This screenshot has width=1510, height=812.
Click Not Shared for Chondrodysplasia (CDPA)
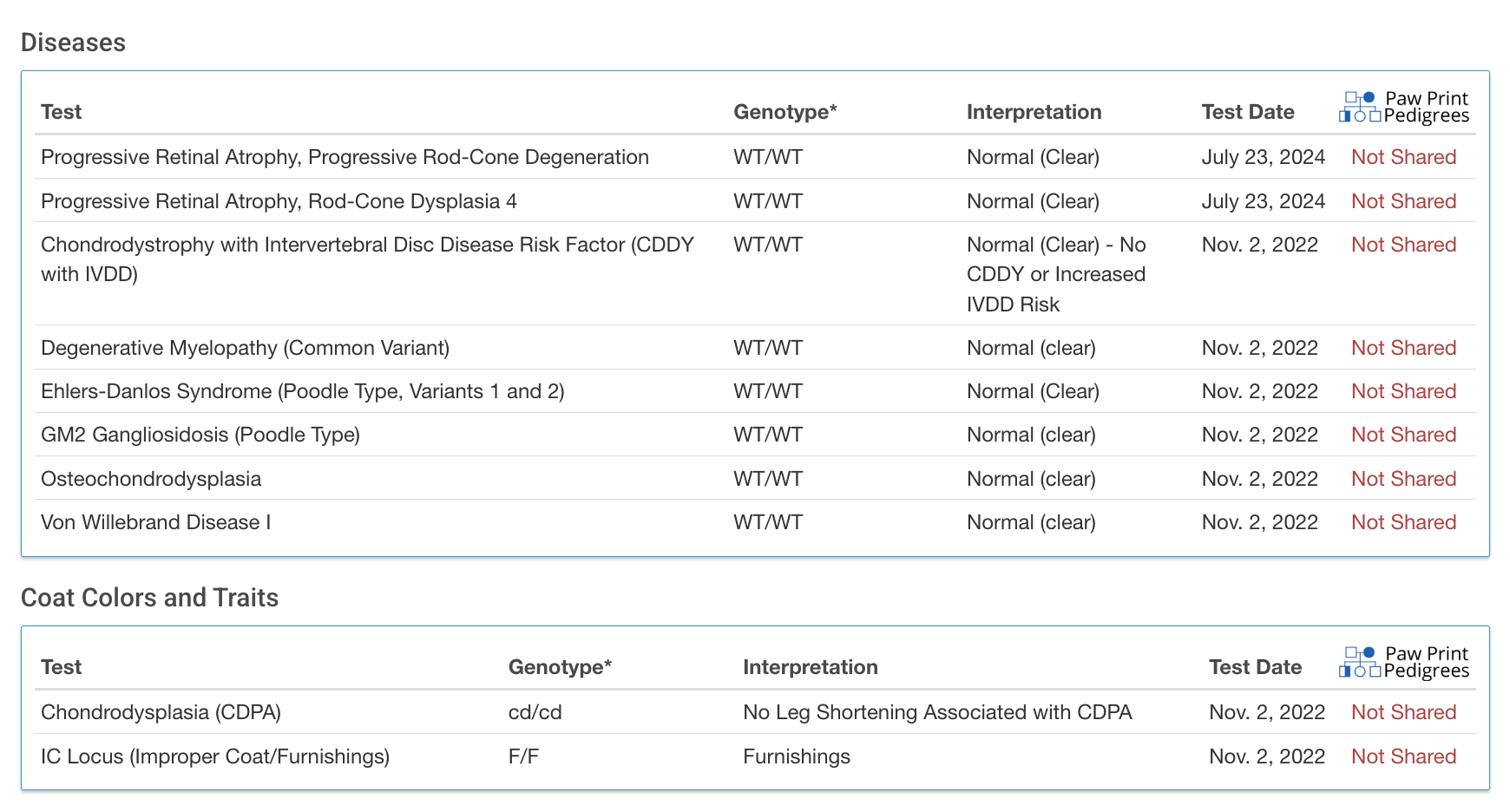[x=1403, y=712]
